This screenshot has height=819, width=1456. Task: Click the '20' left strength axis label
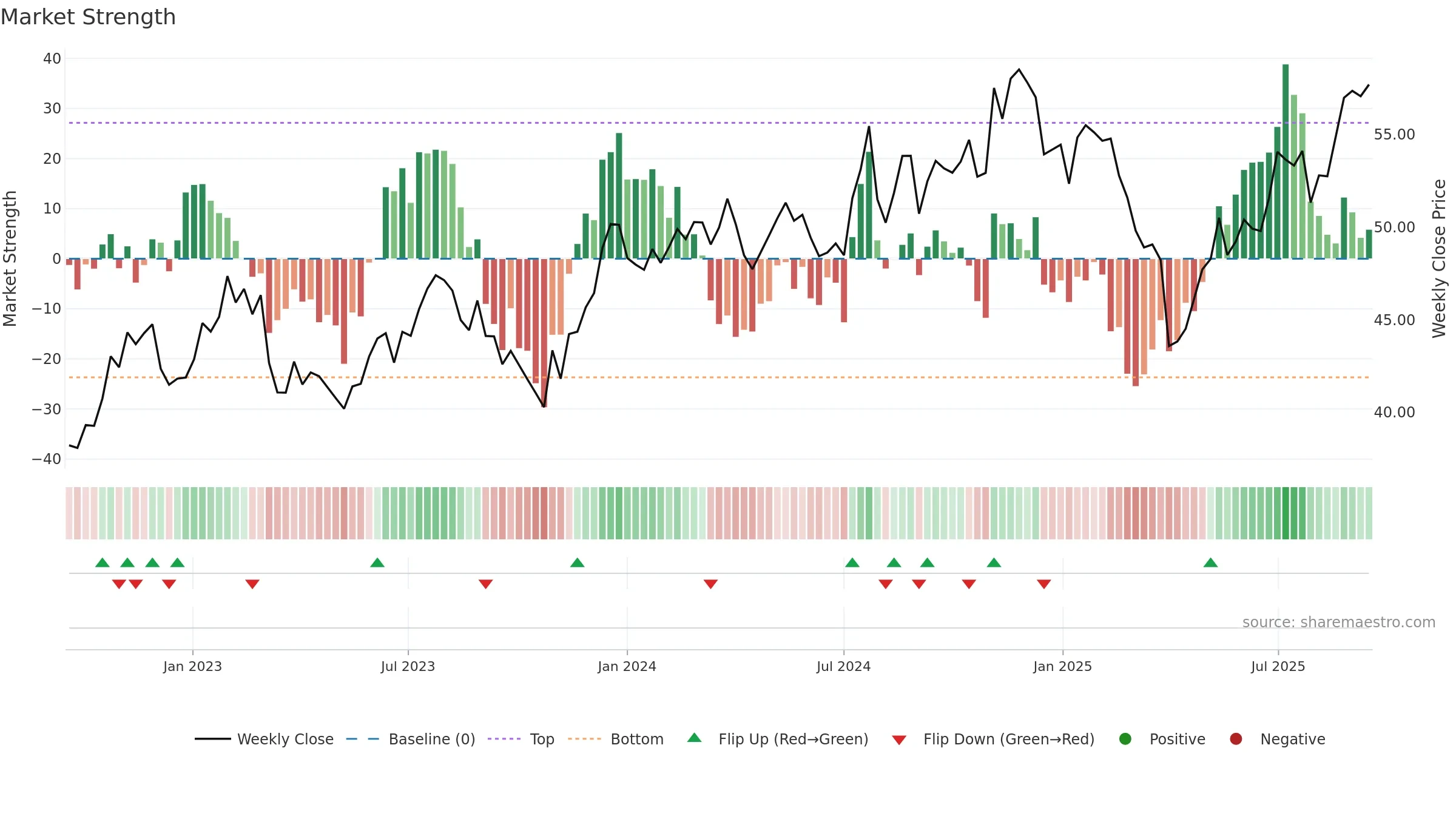tap(52, 159)
